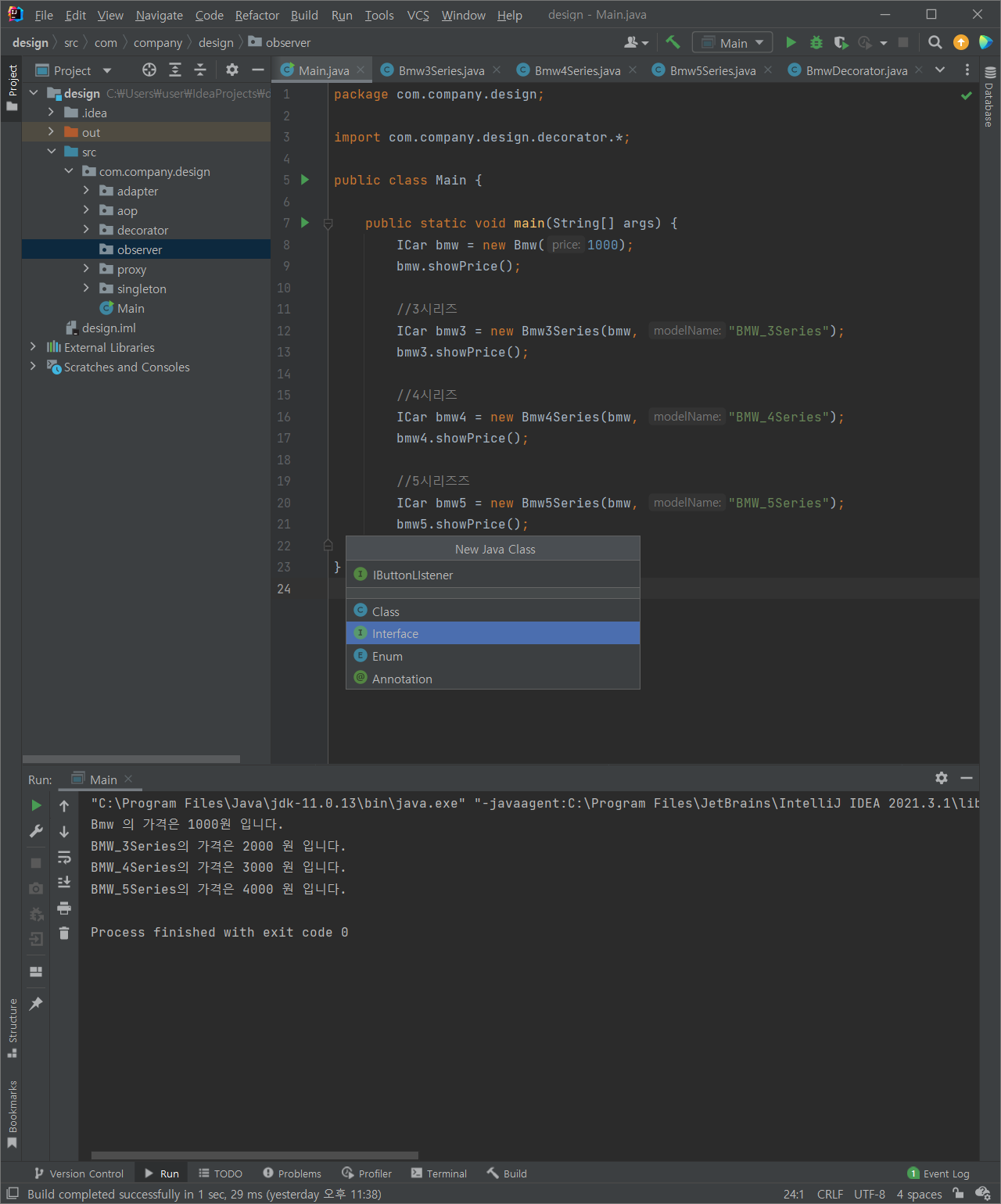Choose Class in New Java Class popup
This screenshot has height=1204, width=1001.
(493, 611)
